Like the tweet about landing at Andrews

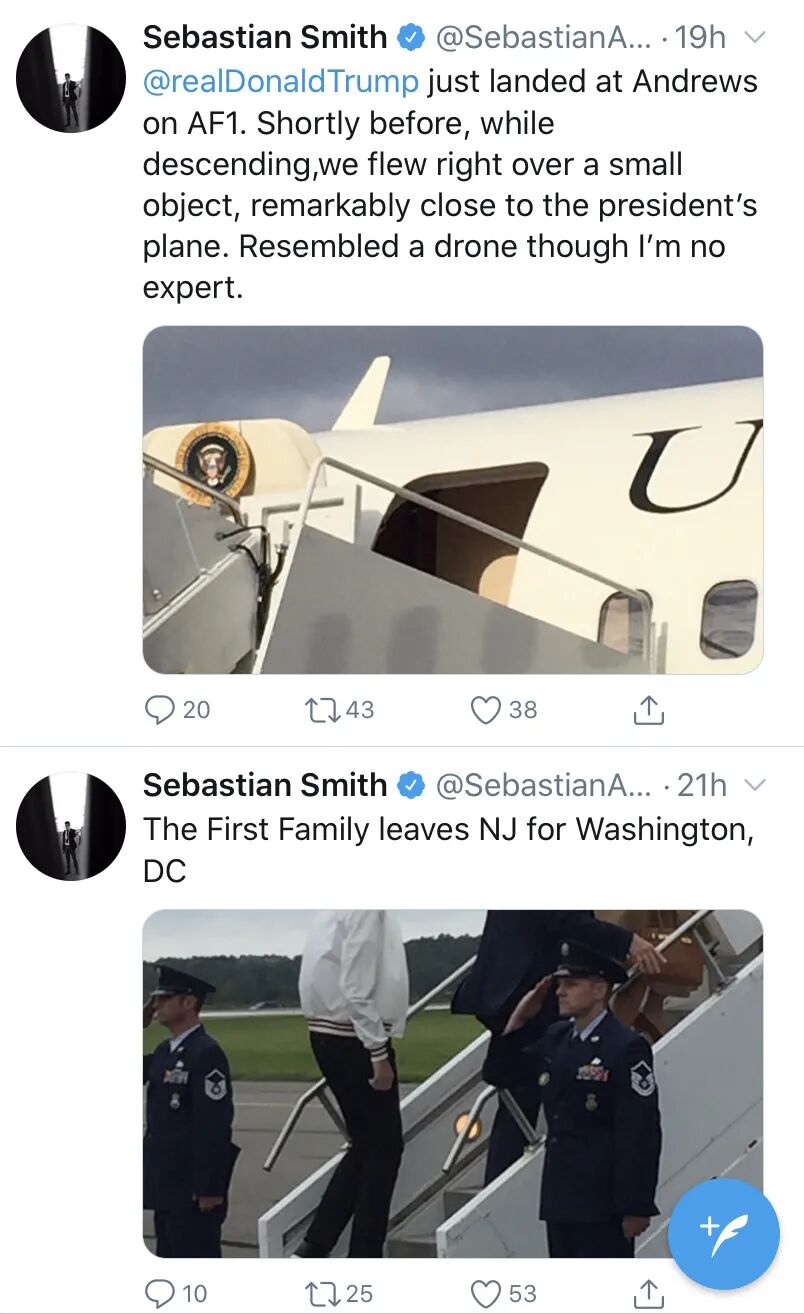point(486,709)
